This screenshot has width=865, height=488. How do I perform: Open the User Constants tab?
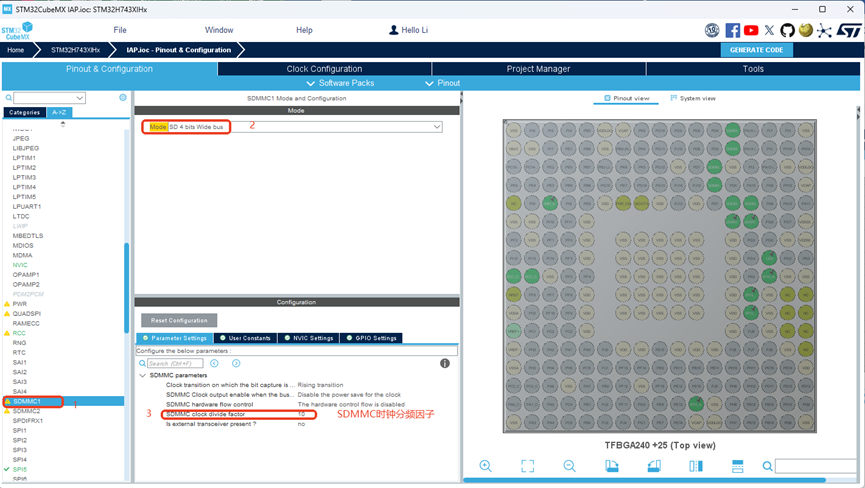coord(245,338)
